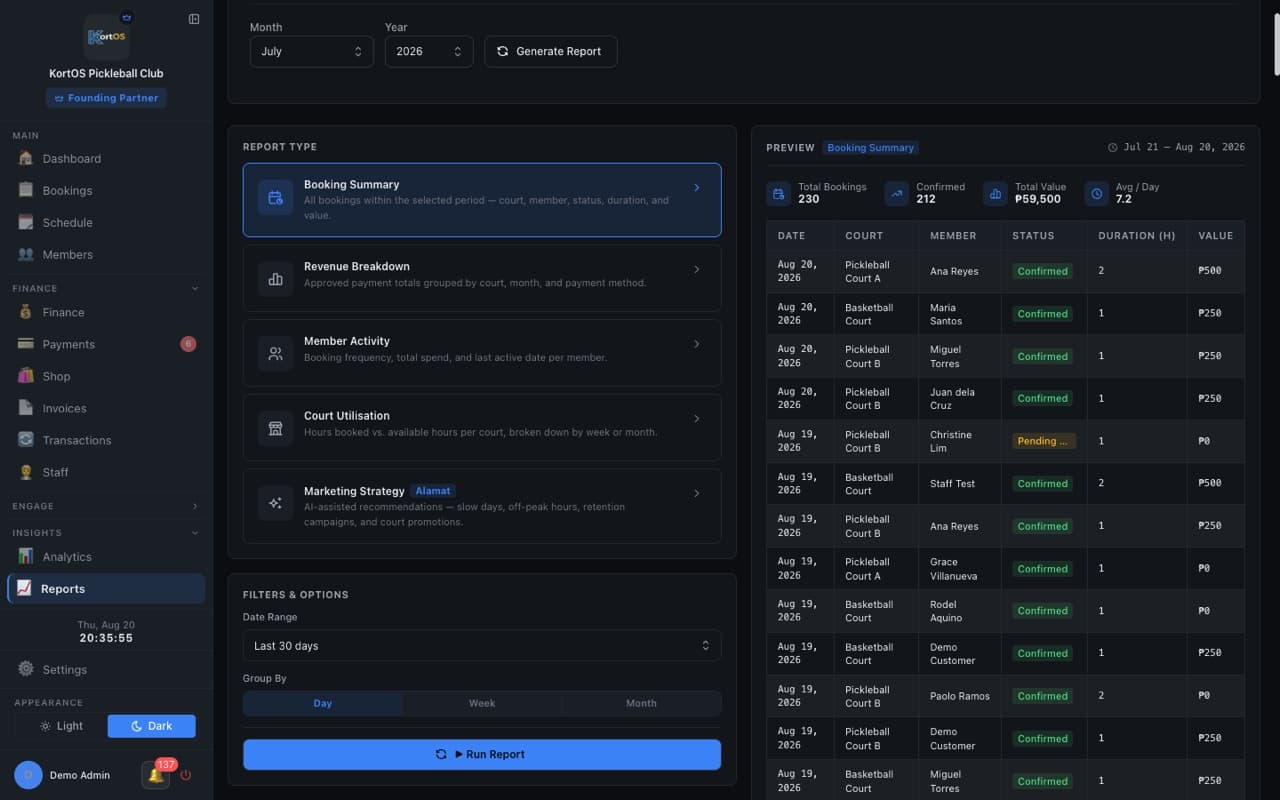This screenshot has width=1280, height=800.
Task: Click the Reports chart icon
Action: [x=25, y=589]
